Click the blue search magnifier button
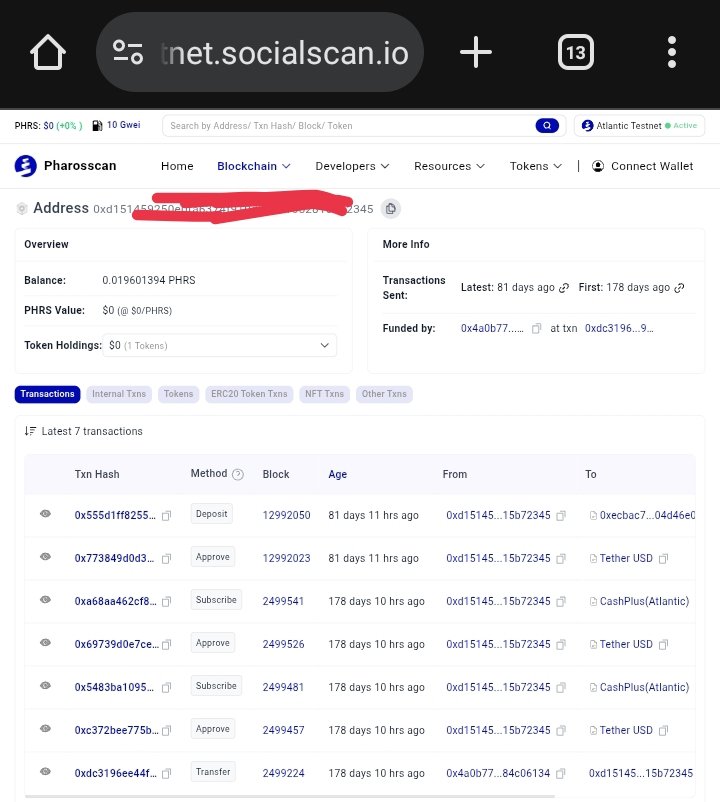 click(x=547, y=125)
